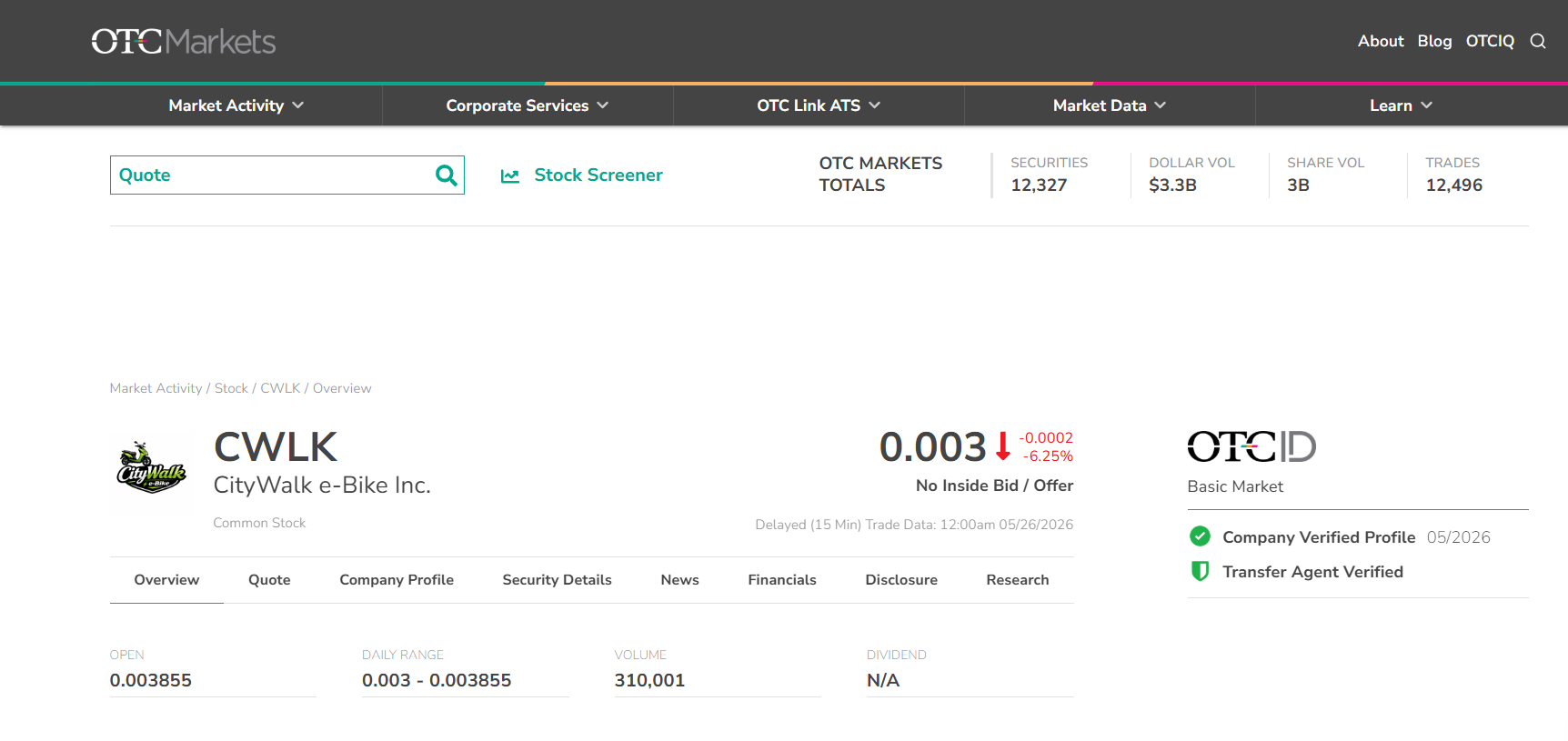Click the No Inside Bid / Offer text
This screenshot has width=1568, height=741.
point(994,486)
